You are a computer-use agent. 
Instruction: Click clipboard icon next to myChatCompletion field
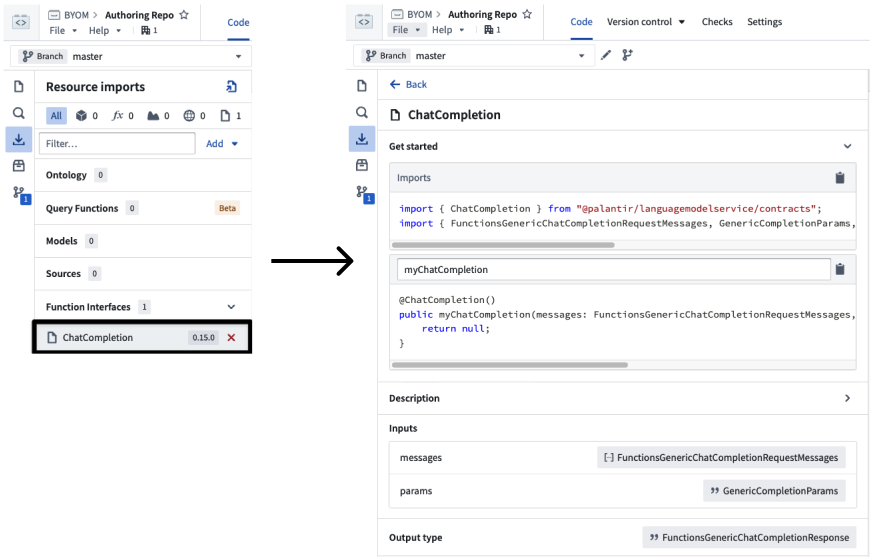pos(840,269)
